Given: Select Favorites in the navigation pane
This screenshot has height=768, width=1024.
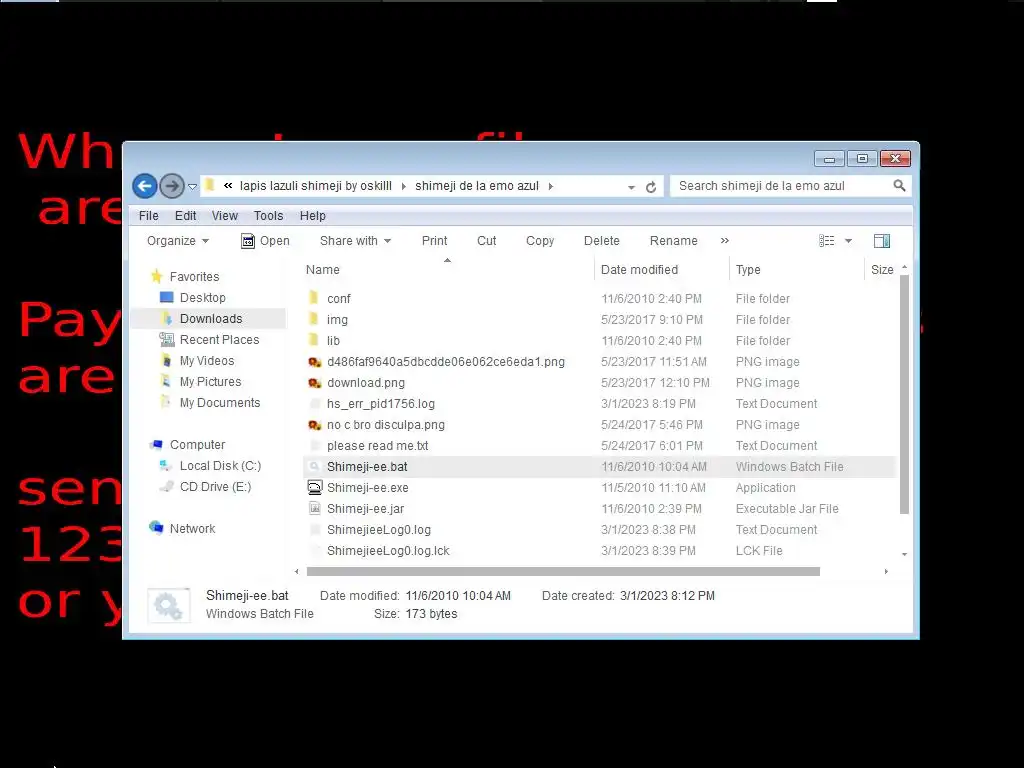Looking at the screenshot, I should 194,277.
